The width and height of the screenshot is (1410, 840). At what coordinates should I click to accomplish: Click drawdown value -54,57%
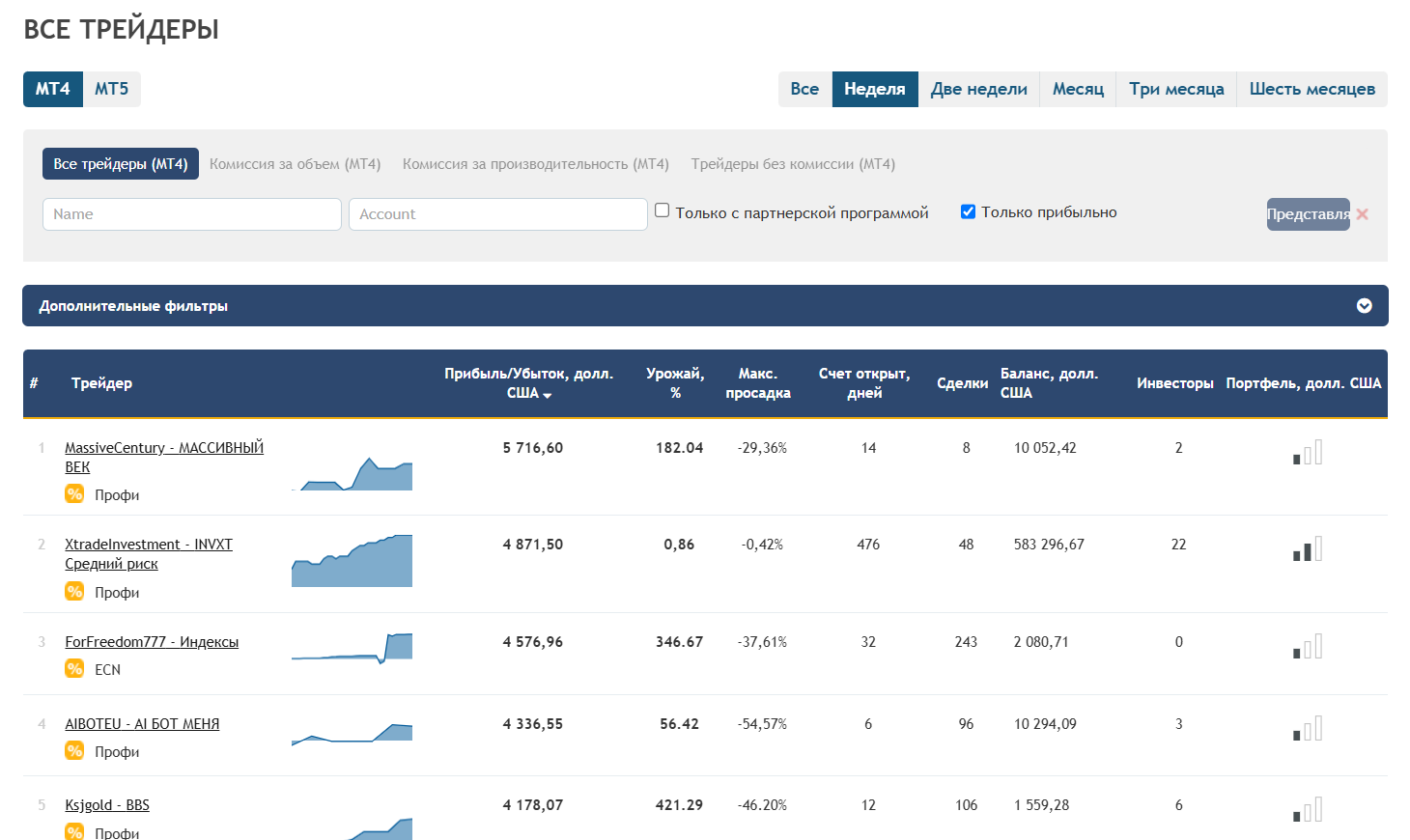tap(762, 724)
